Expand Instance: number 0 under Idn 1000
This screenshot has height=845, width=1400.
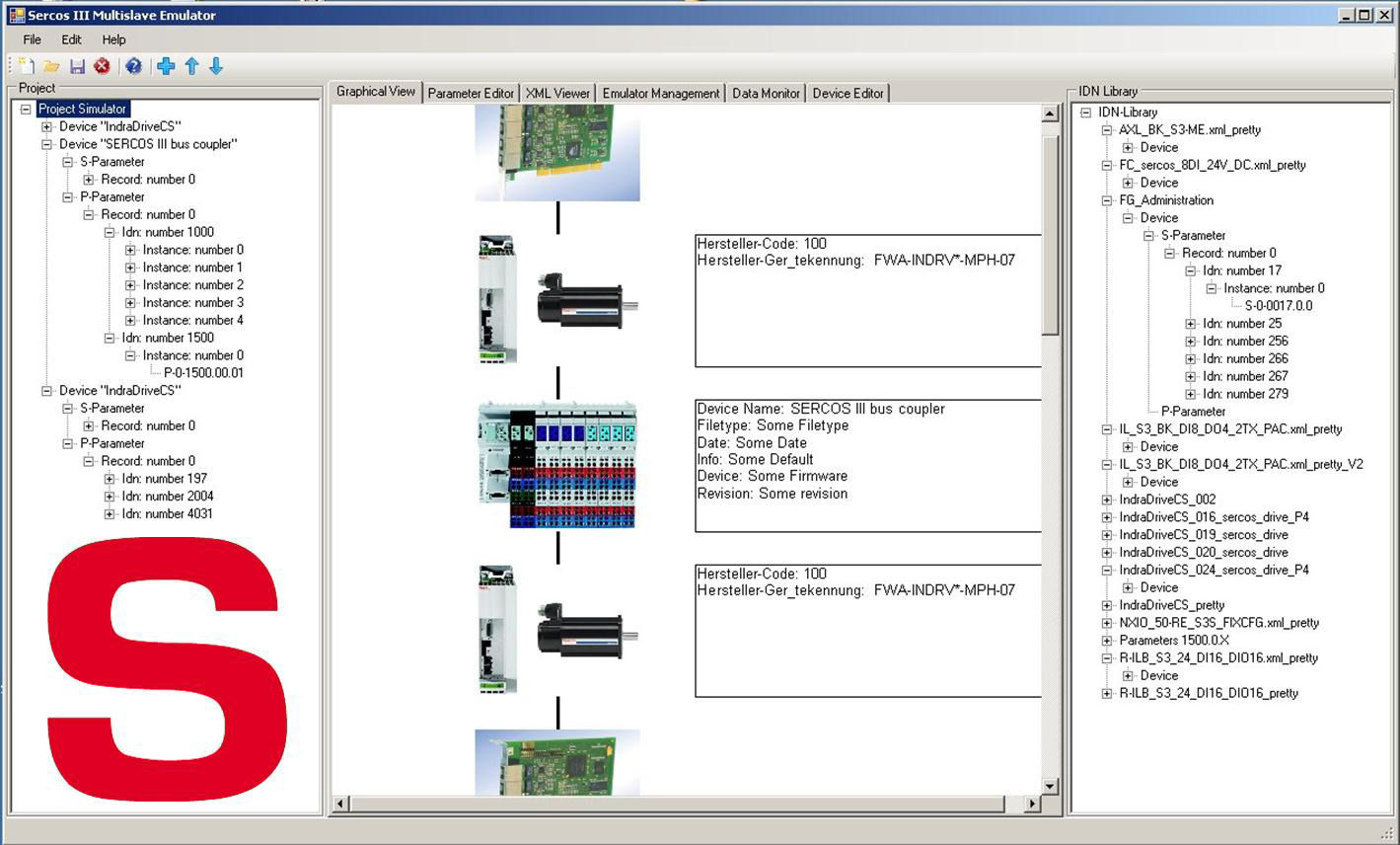[129, 250]
